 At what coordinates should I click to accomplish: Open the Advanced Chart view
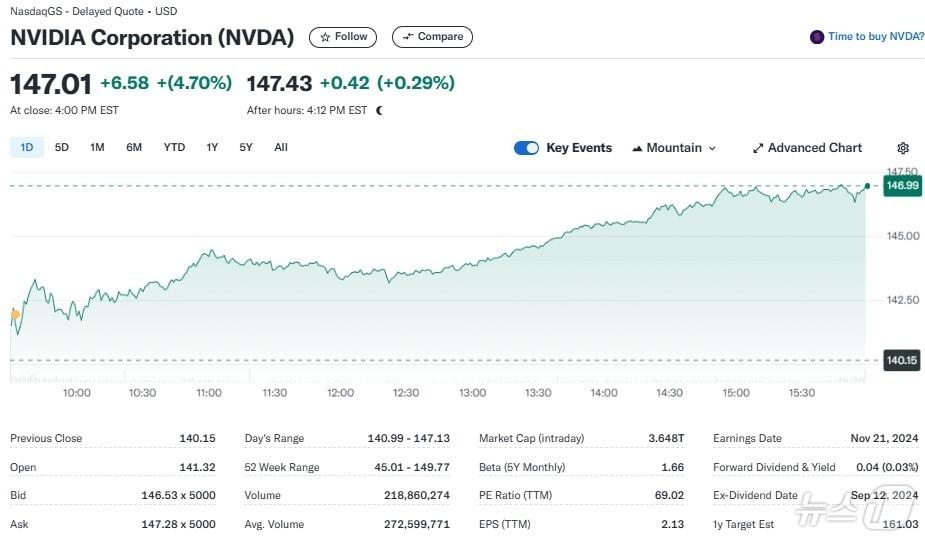(814, 148)
